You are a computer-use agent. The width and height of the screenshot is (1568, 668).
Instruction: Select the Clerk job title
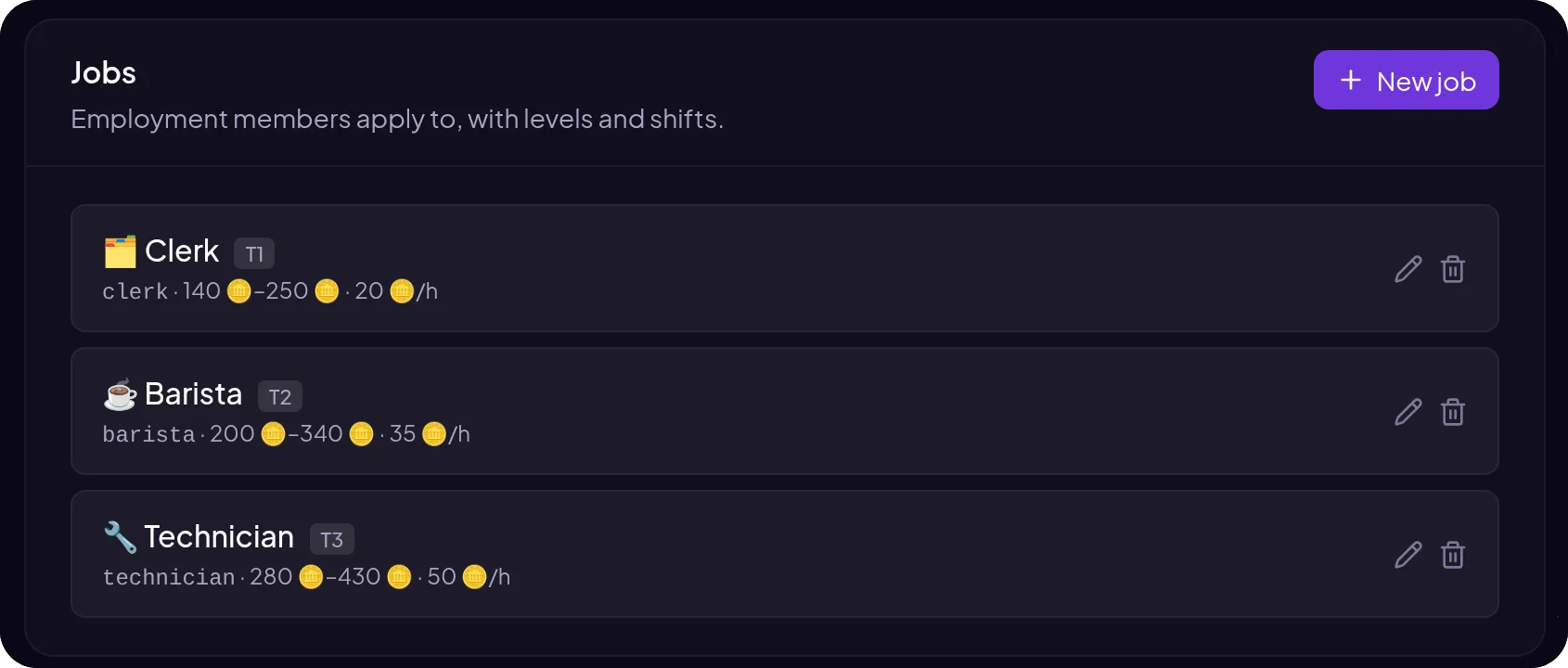[182, 251]
